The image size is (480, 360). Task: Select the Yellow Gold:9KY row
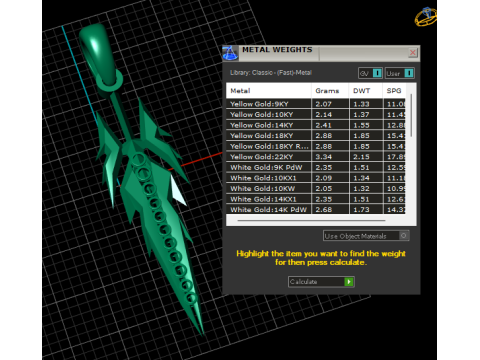(x=316, y=104)
